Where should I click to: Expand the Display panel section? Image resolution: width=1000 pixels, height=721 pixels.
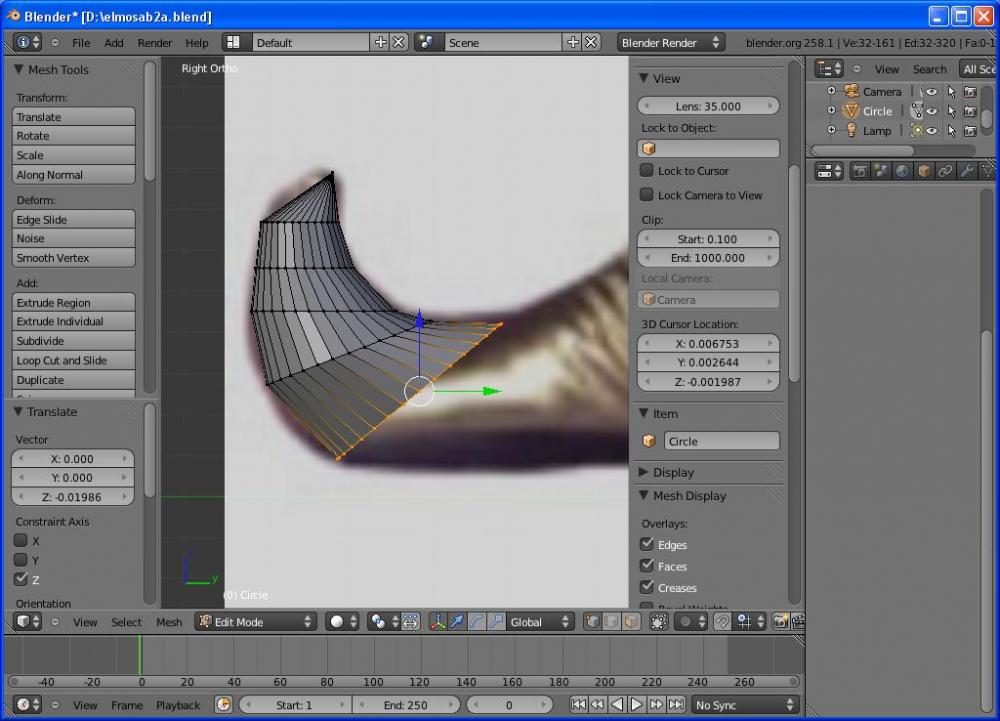click(x=672, y=472)
